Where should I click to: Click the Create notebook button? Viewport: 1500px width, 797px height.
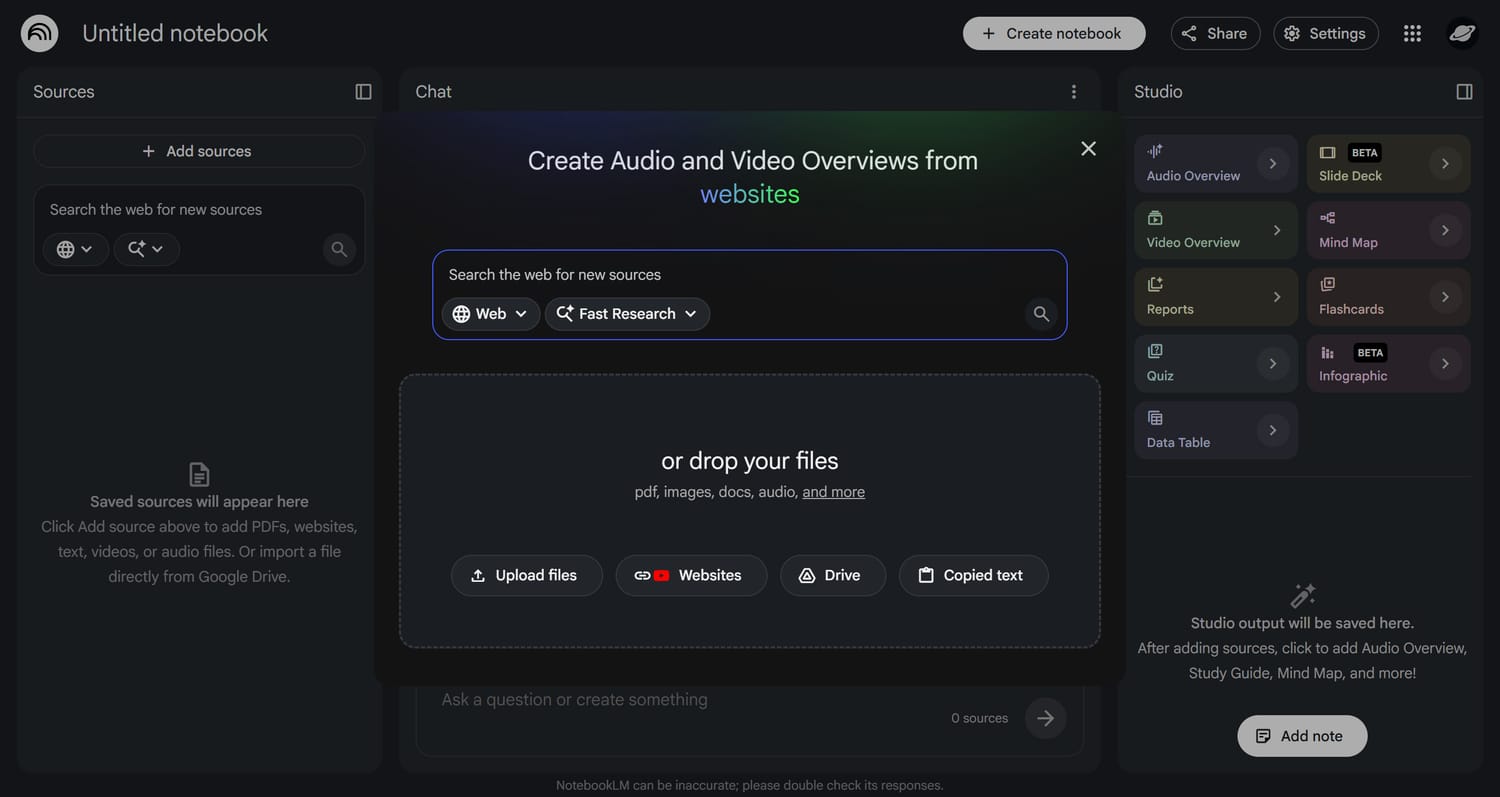tap(1054, 33)
